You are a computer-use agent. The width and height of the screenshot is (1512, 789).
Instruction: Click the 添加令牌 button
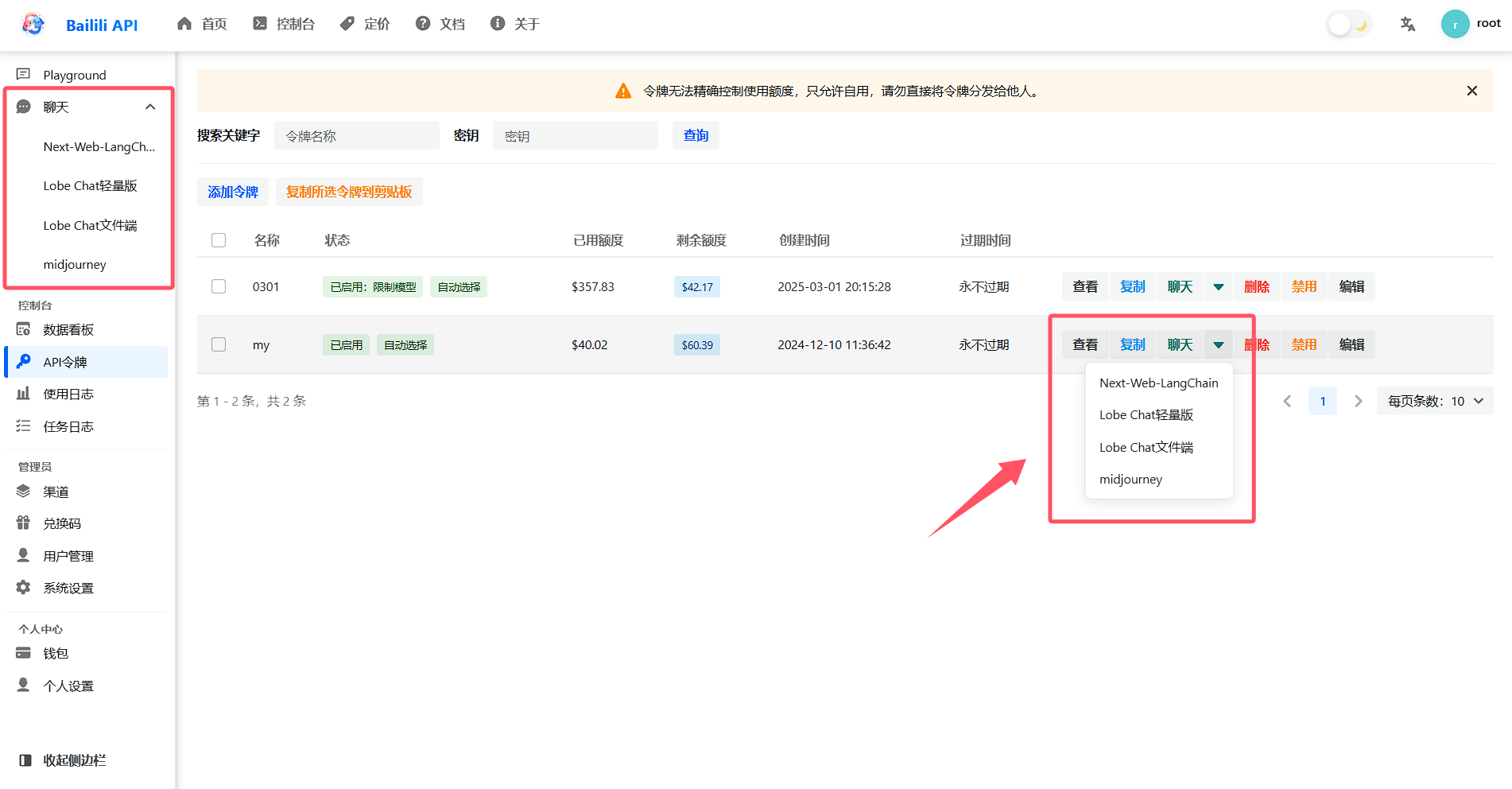233,192
